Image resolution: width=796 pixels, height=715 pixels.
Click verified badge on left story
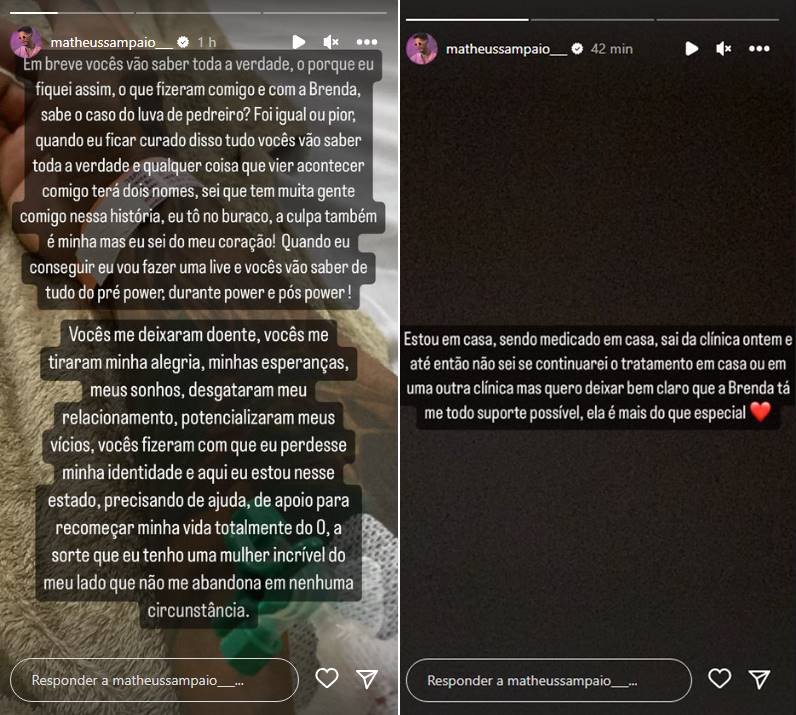tap(183, 42)
